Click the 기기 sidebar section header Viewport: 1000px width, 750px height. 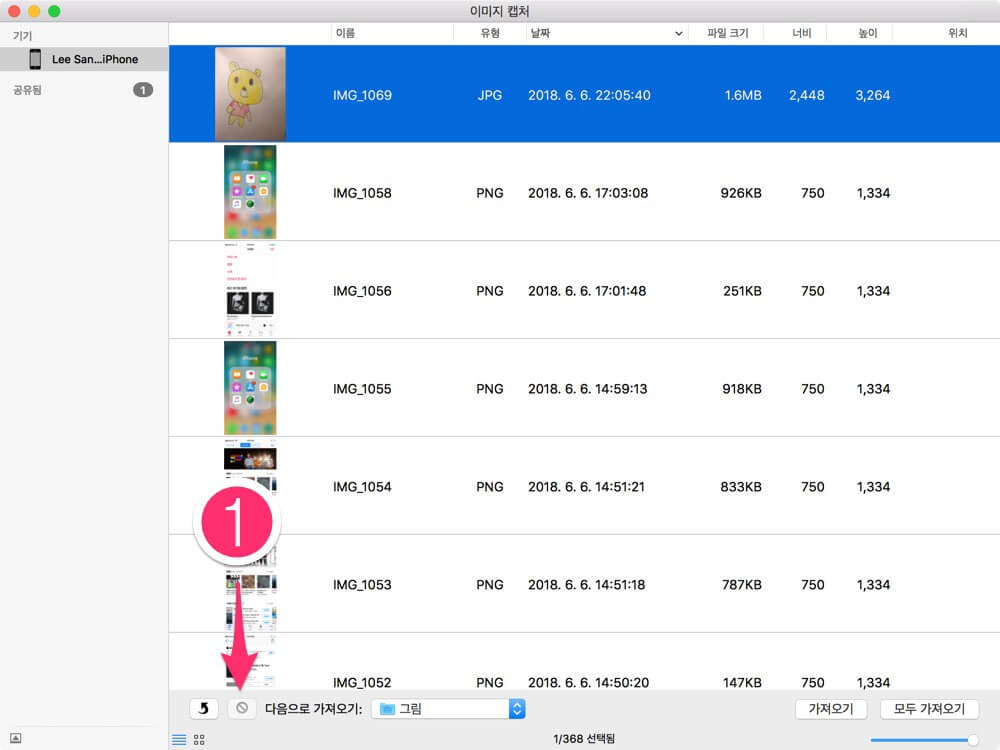[x=22, y=36]
